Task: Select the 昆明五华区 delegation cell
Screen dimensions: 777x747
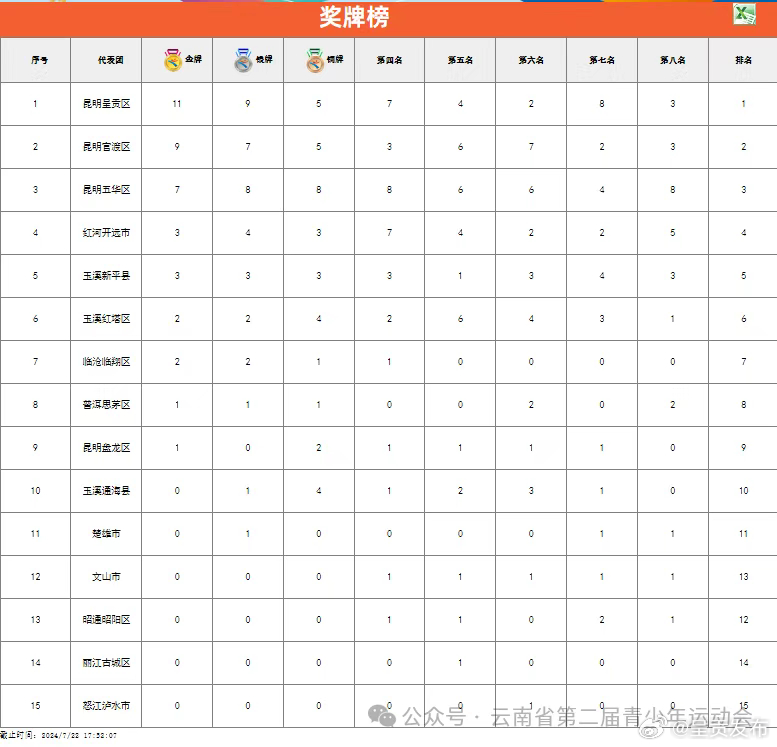Action: click(x=106, y=190)
